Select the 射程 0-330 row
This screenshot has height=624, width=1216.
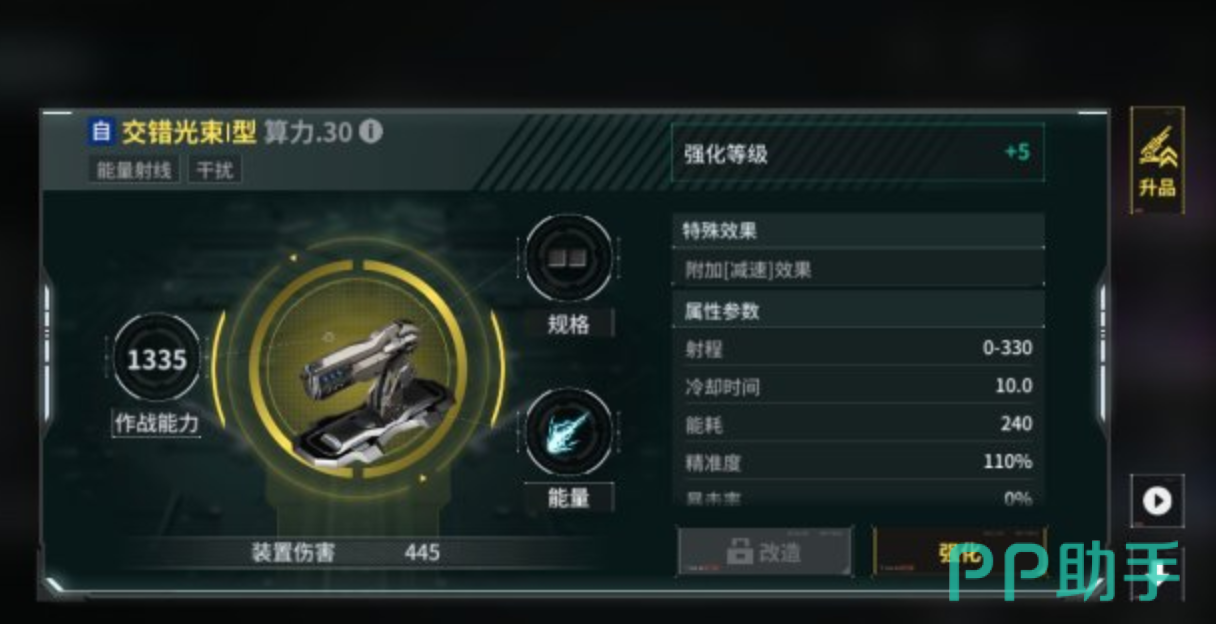(858, 348)
